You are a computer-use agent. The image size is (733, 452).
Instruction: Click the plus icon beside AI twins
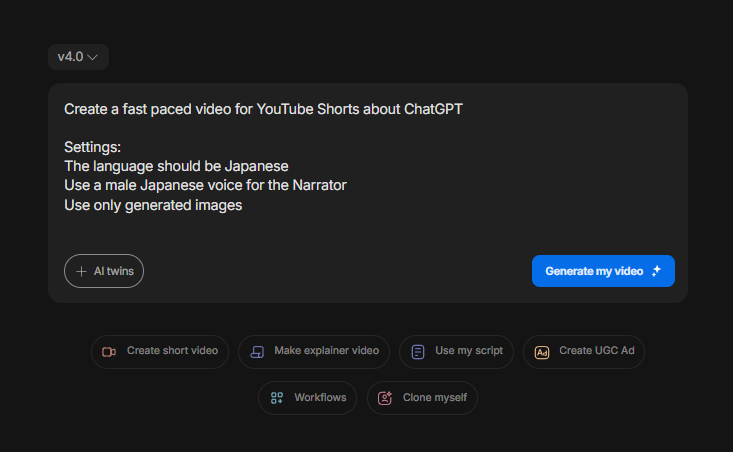click(81, 271)
